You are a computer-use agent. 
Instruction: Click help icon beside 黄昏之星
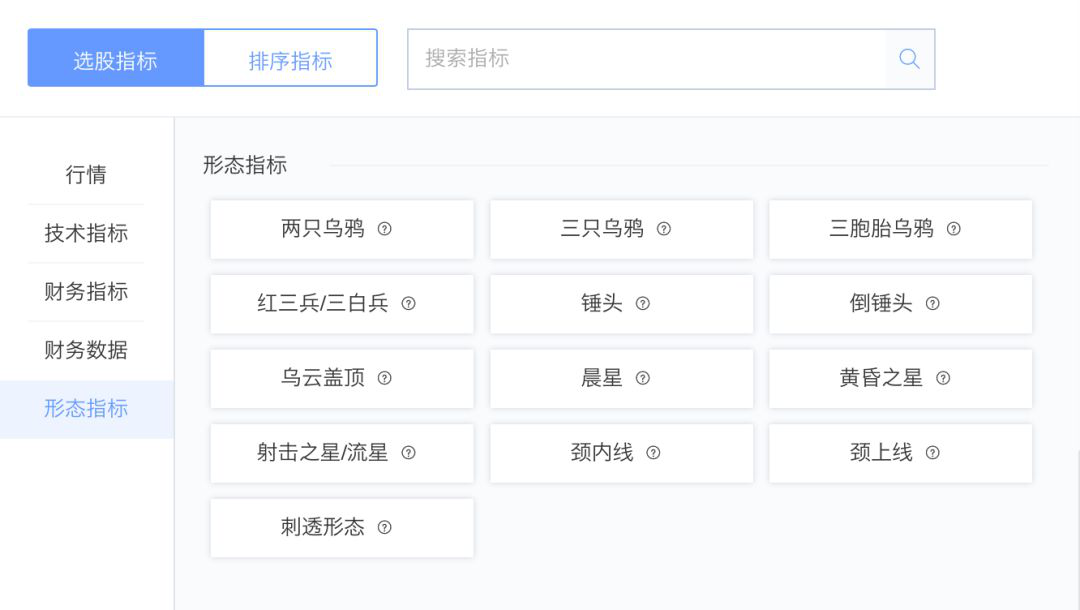tap(943, 378)
